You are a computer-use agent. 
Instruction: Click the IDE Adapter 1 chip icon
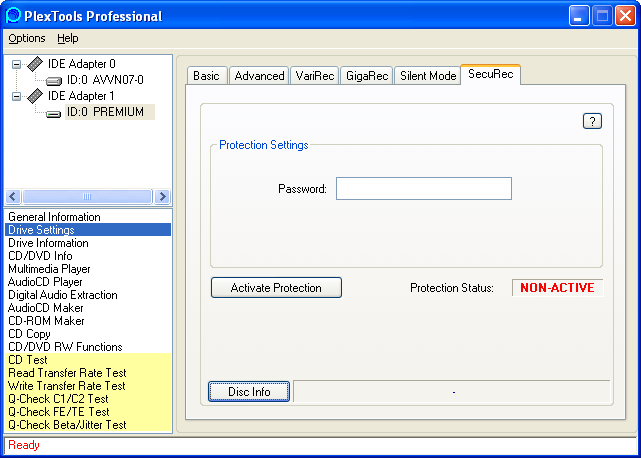coord(35,96)
